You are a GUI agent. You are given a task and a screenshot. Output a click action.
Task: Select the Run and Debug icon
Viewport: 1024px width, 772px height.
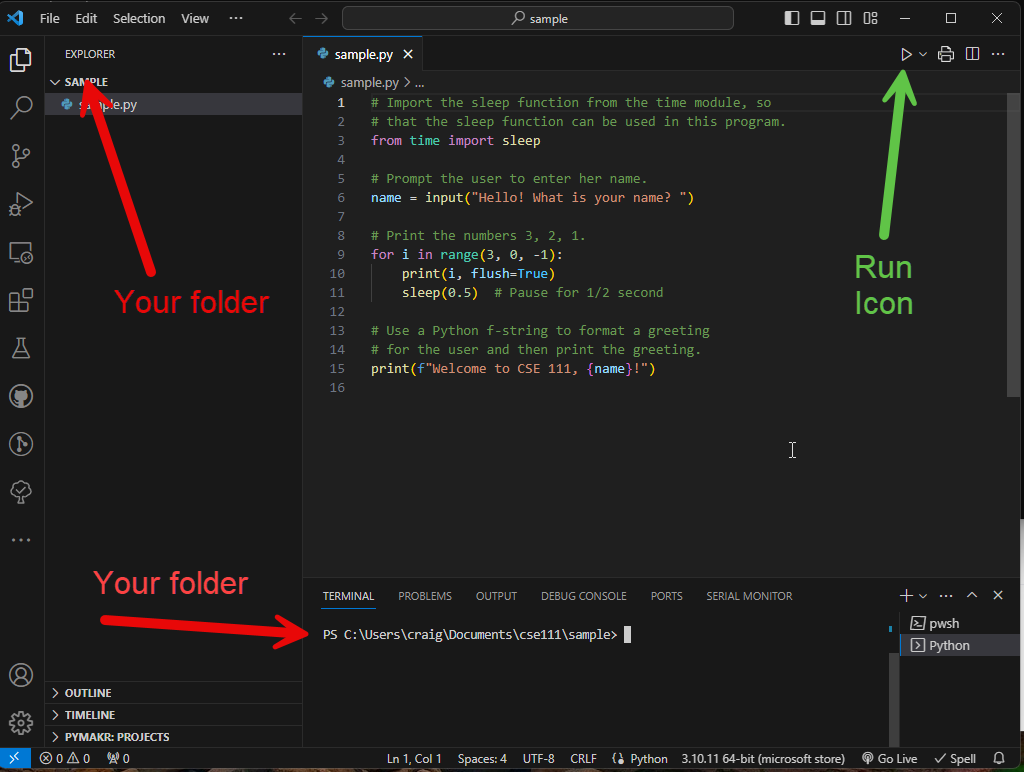(21, 204)
